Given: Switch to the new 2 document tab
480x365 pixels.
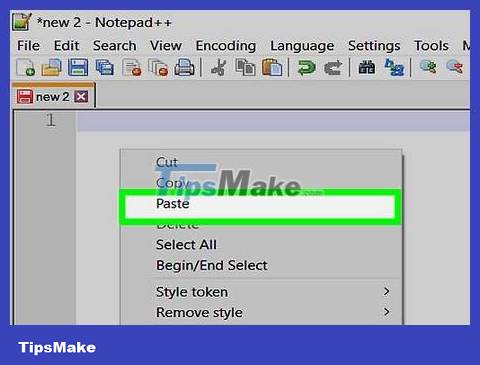Looking at the screenshot, I should 53,96.
